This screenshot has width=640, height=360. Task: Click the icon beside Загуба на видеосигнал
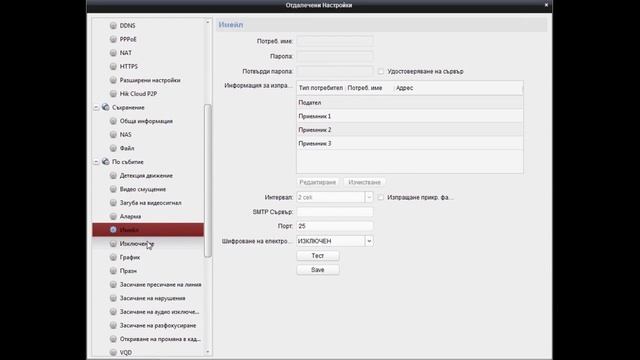(x=113, y=202)
